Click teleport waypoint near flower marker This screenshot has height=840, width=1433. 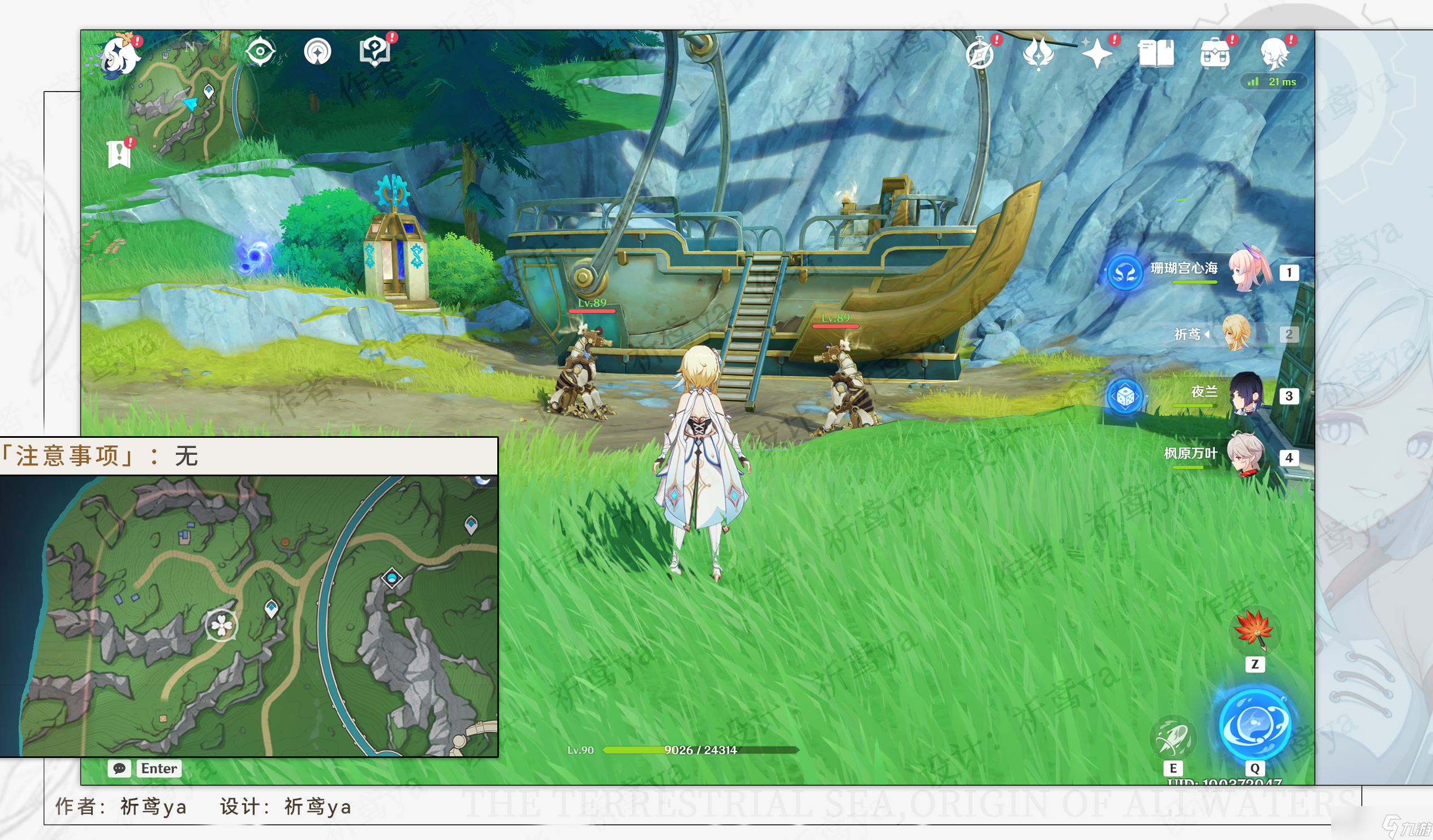point(272,609)
